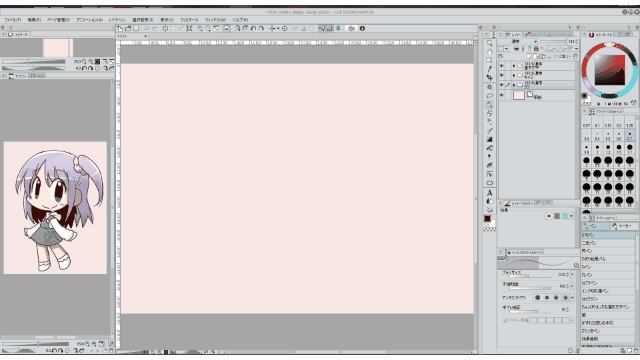Select the Auto select wand tool
640x360 pixels.
click(489, 87)
